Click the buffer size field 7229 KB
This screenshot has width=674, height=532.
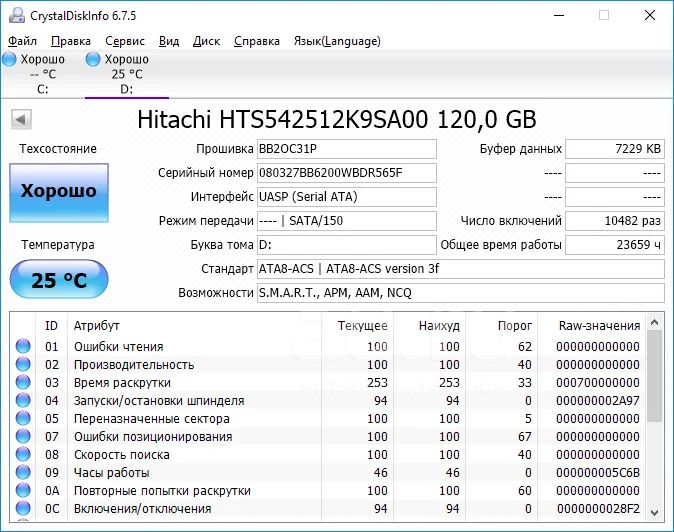pyautogui.click(x=615, y=149)
